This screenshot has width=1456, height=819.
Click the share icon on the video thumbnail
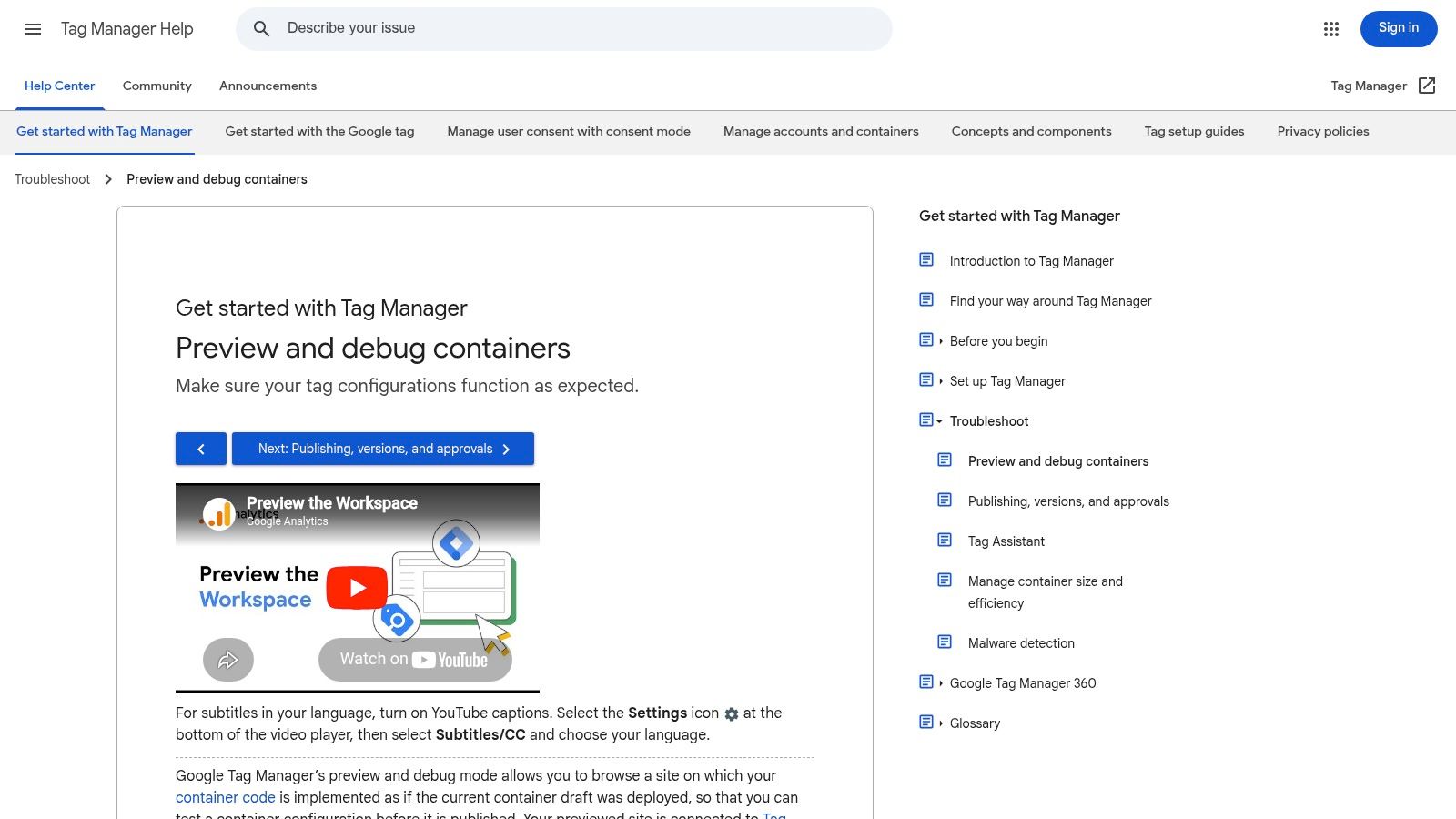click(x=227, y=659)
